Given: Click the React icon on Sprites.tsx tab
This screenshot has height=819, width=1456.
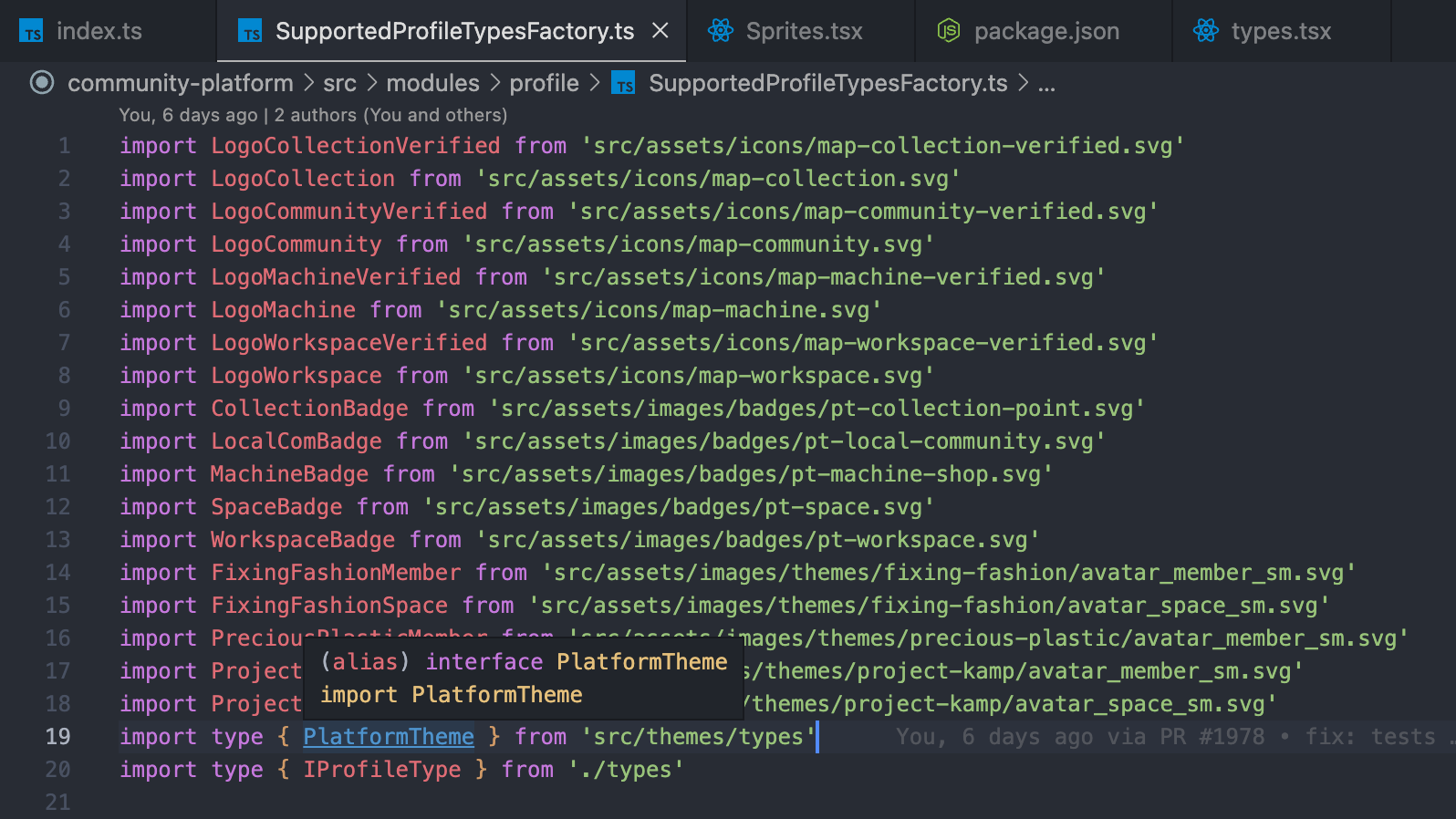Looking at the screenshot, I should (x=721, y=31).
